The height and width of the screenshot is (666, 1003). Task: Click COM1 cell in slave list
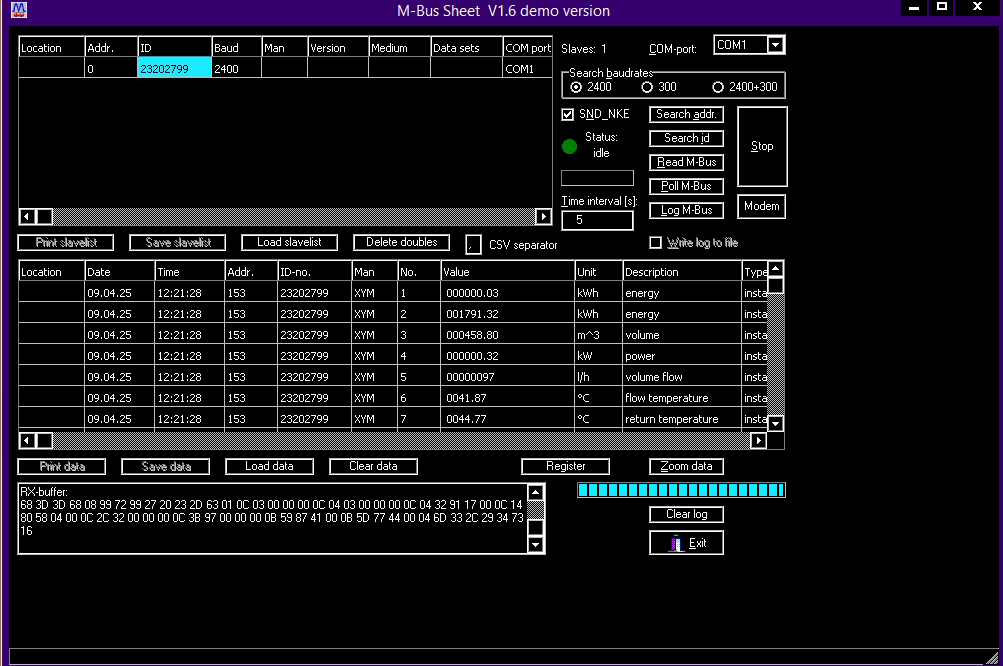point(528,68)
